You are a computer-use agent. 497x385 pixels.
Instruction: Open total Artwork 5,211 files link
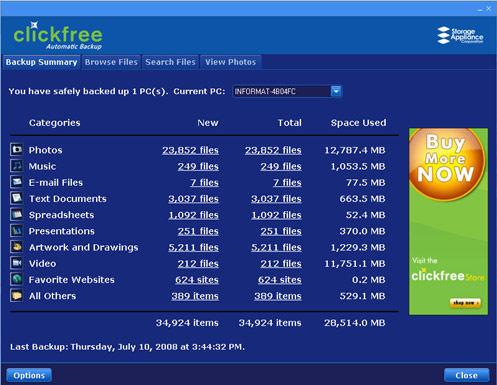pyautogui.click(x=276, y=248)
